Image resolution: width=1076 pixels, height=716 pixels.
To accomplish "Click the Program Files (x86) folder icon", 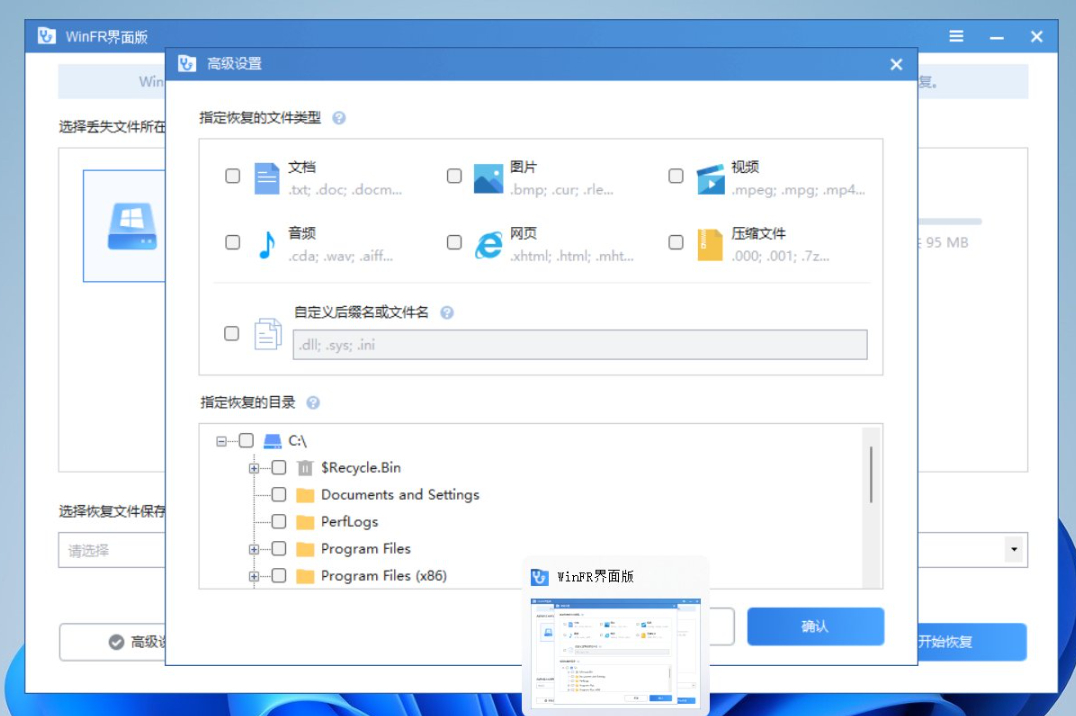I will (305, 577).
